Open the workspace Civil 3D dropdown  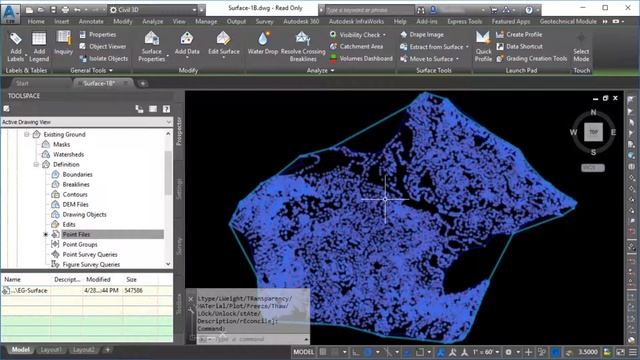tap(194, 10)
